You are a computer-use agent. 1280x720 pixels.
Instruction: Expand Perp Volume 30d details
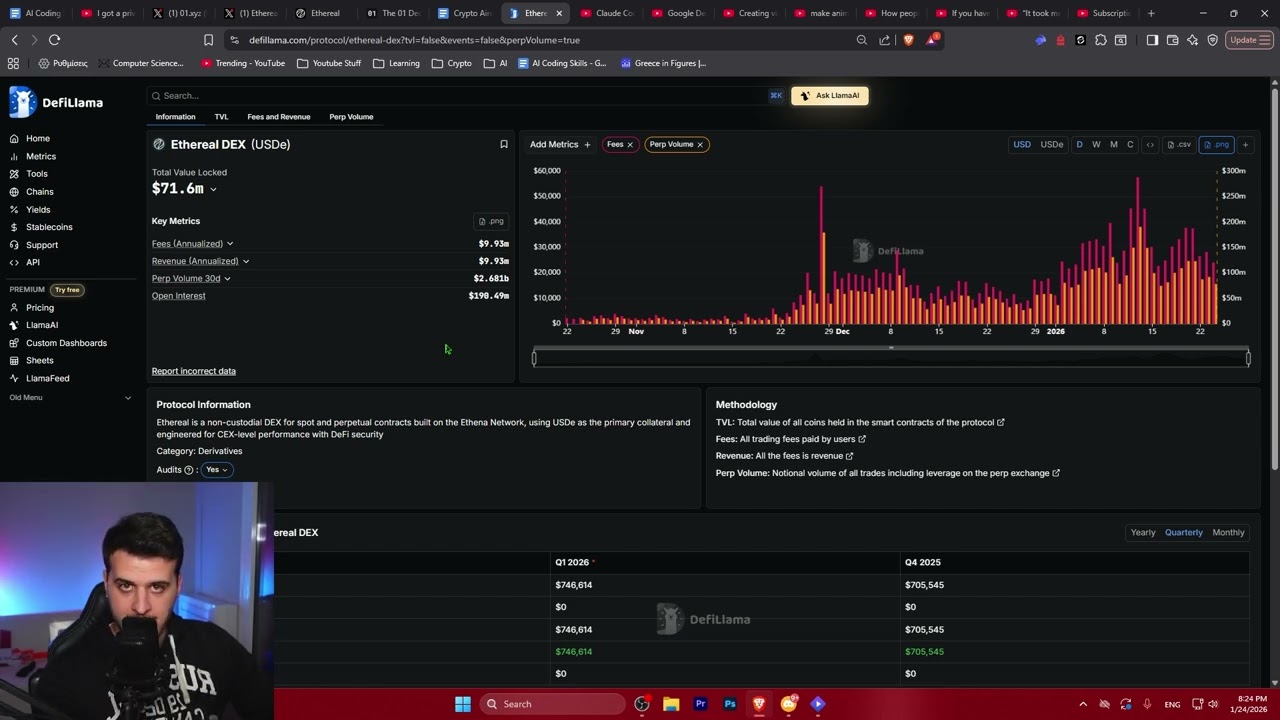point(227,278)
